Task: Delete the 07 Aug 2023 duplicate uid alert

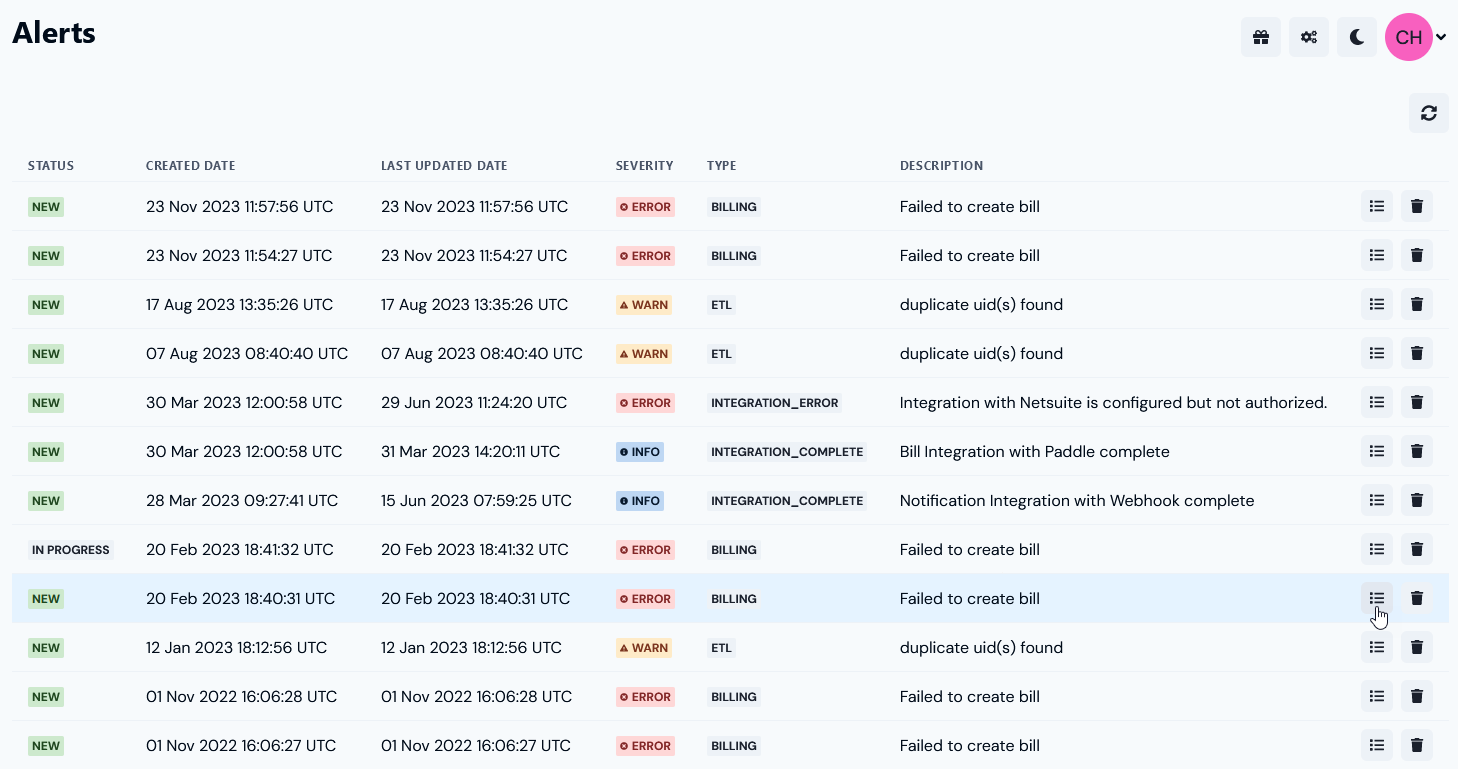Action: pyautogui.click(x=1416, y=353)
